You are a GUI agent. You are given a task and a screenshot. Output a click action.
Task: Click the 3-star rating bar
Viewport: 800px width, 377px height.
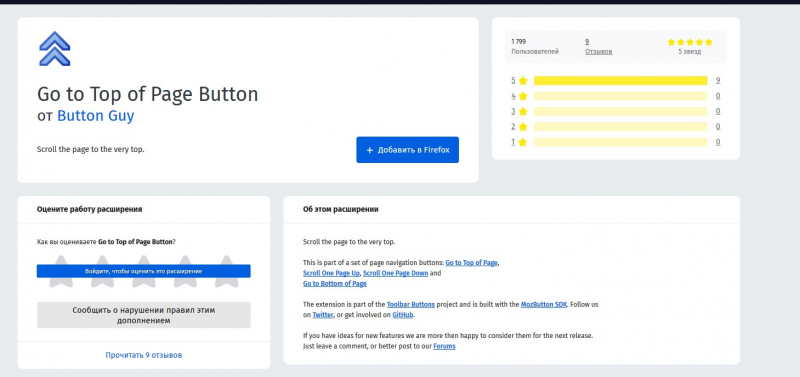point(620,111)
